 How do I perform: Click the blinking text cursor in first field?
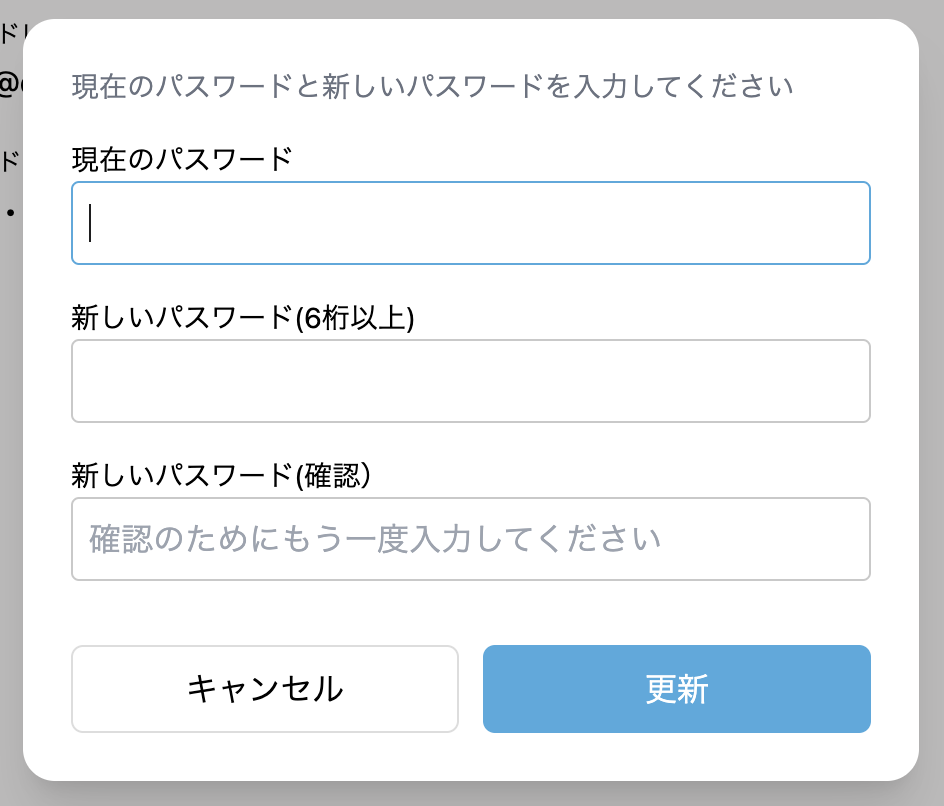[x=91, y=223]
